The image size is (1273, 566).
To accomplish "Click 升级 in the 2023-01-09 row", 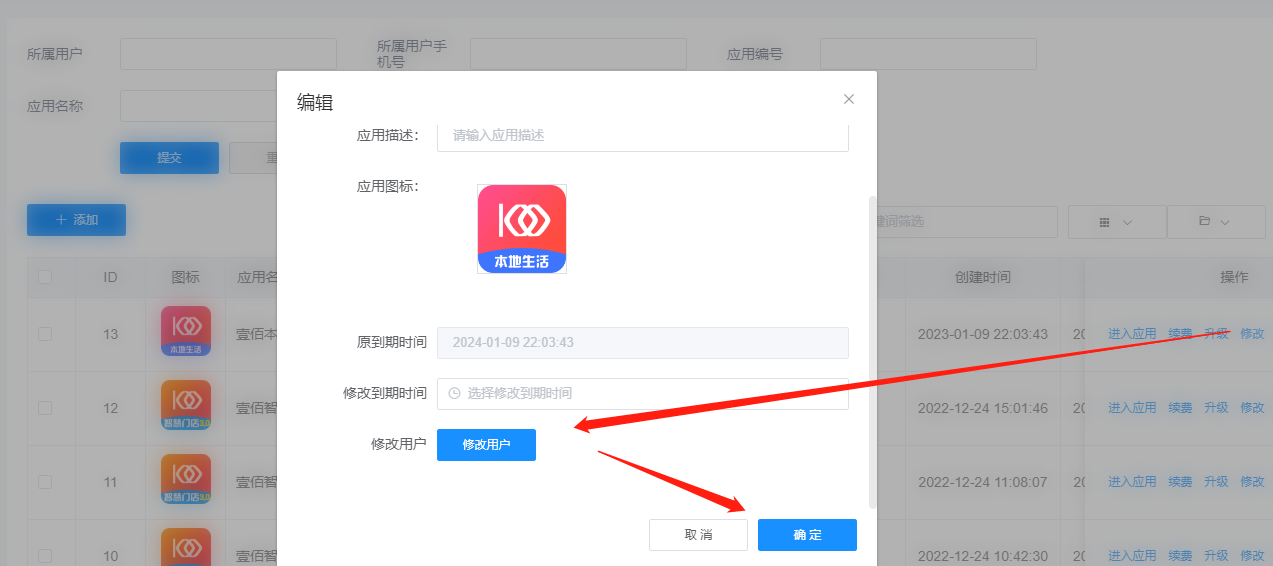I will pyautogui.click(x=1216, y=334).
